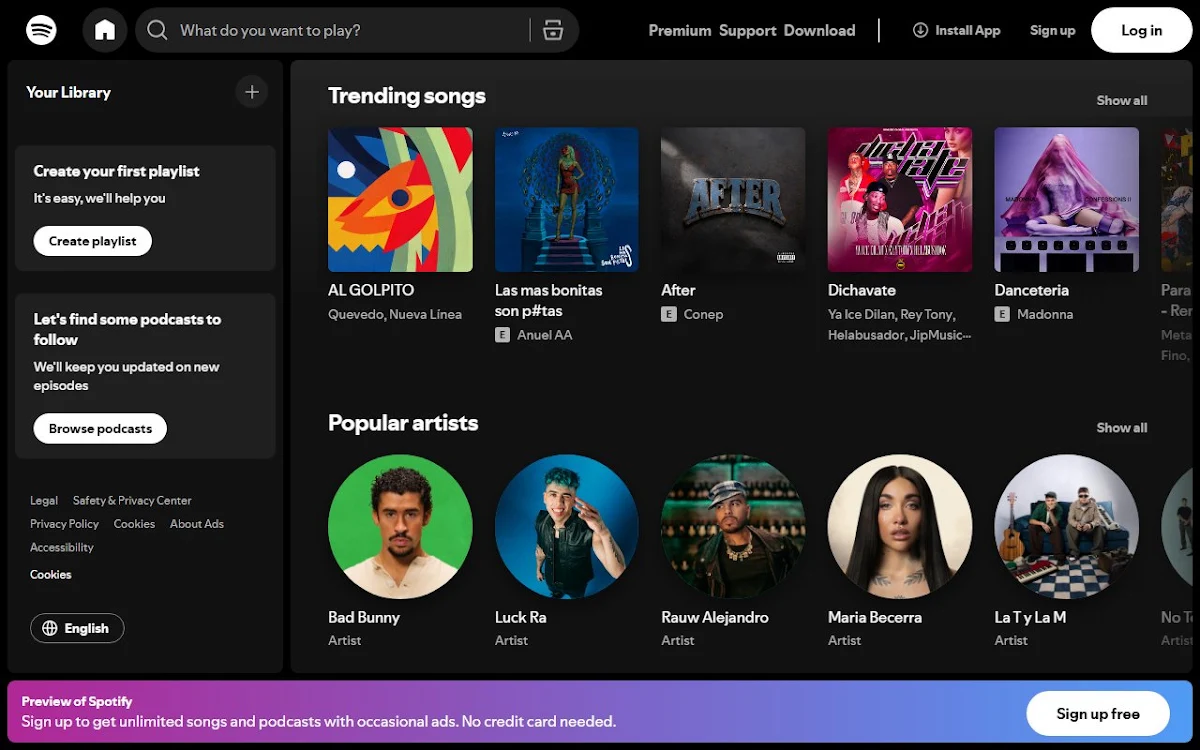Click plus icon in Your Library

252,92
